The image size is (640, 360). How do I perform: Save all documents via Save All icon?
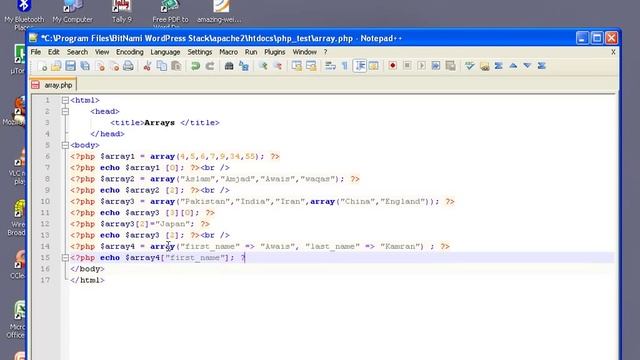(x=85, y=66)
